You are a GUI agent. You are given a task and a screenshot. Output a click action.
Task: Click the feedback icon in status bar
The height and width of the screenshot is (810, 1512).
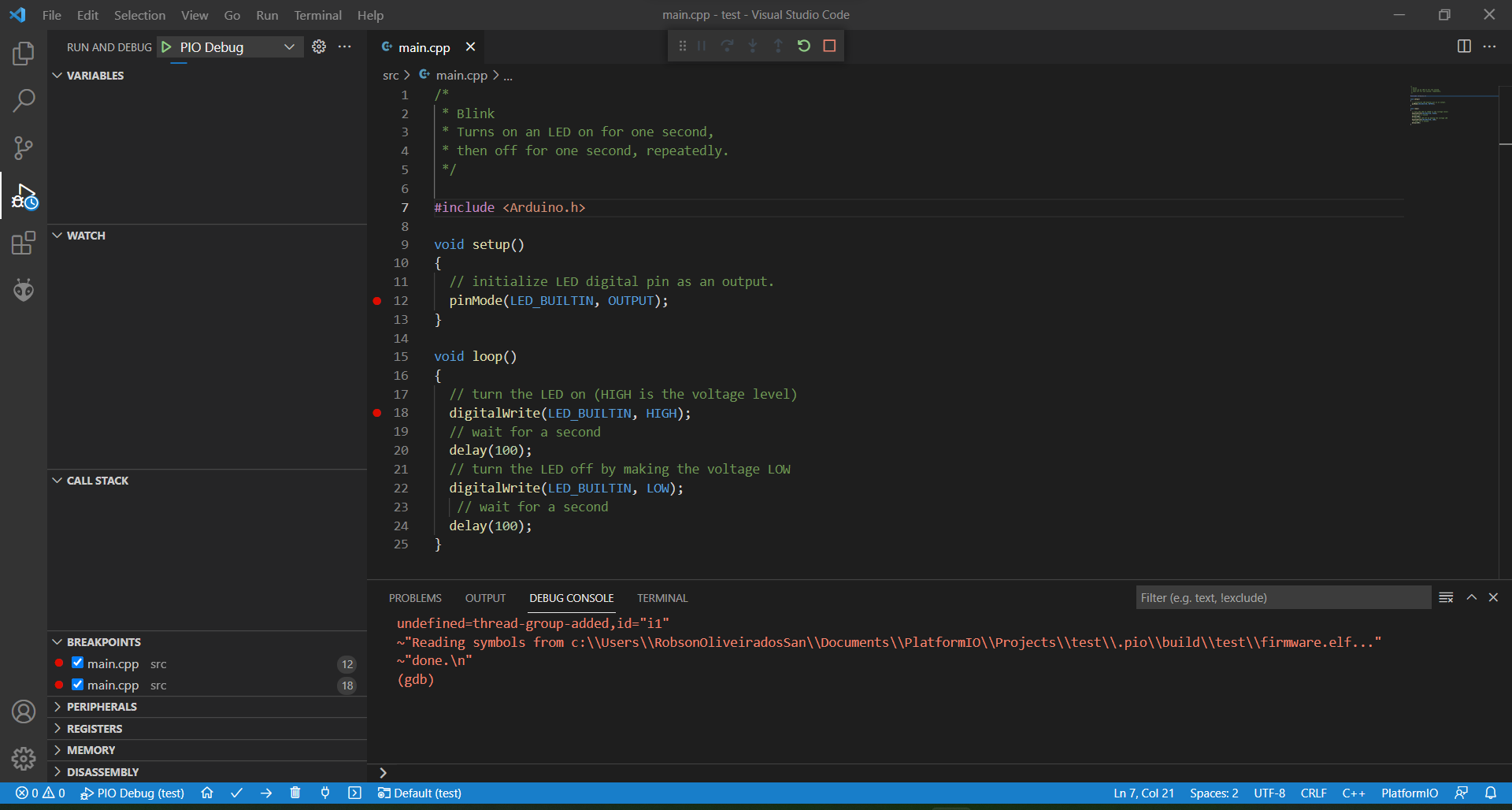click(x=1462, y=793)
